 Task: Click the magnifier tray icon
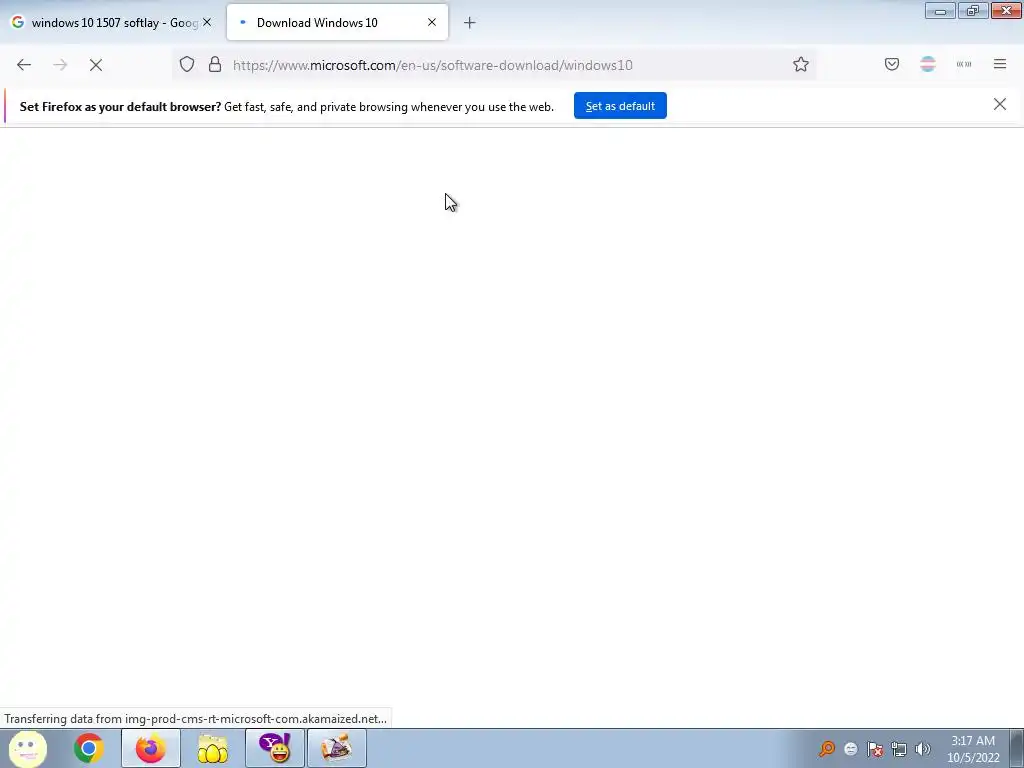pyautogui.click(x=827, y=749)
